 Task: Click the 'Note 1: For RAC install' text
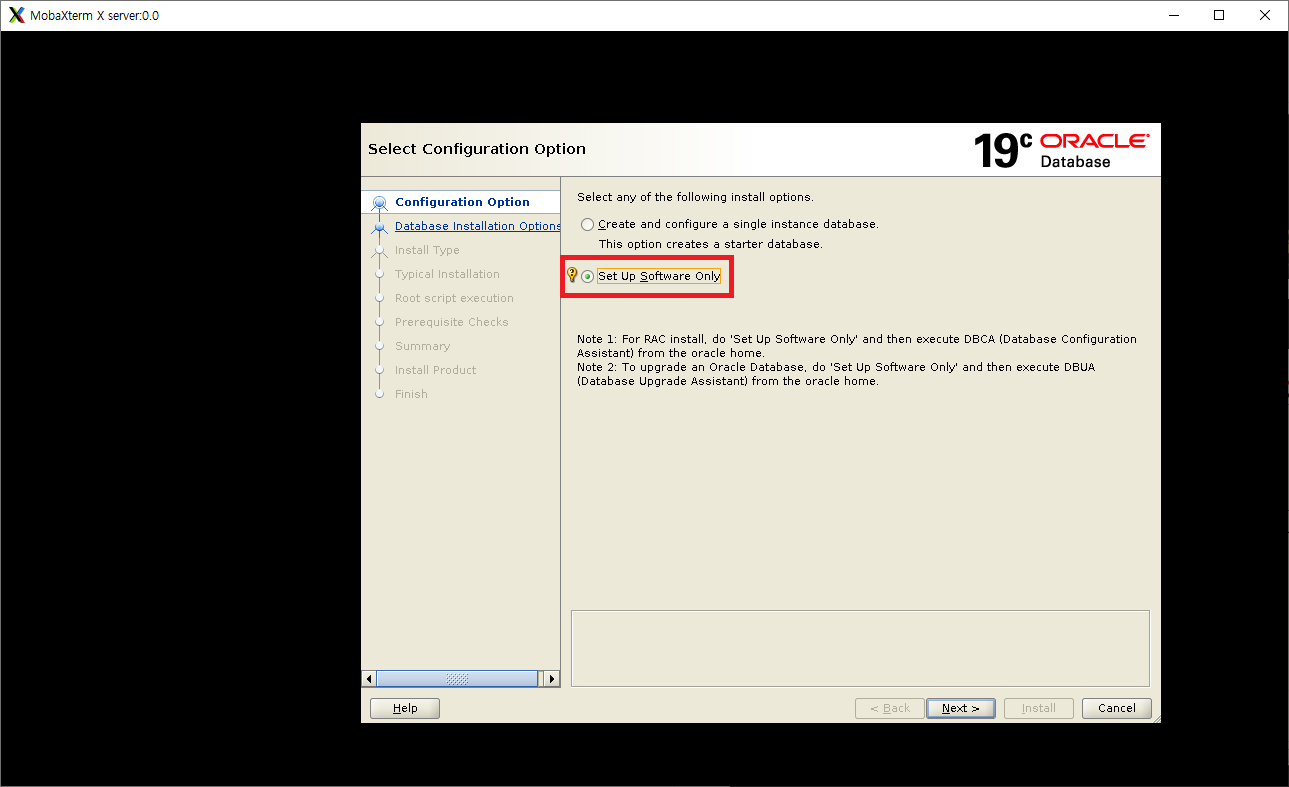click(x=857, y=346)
